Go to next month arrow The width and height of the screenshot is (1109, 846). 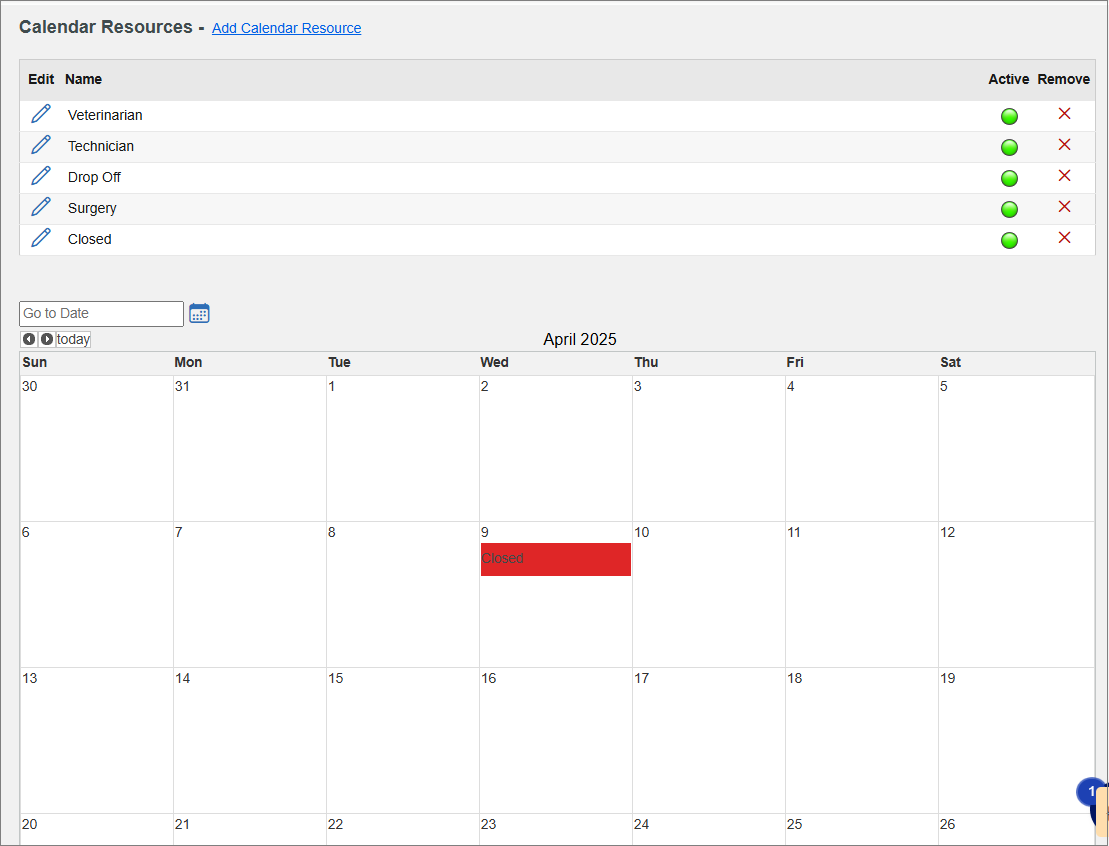tap(47, 340)
